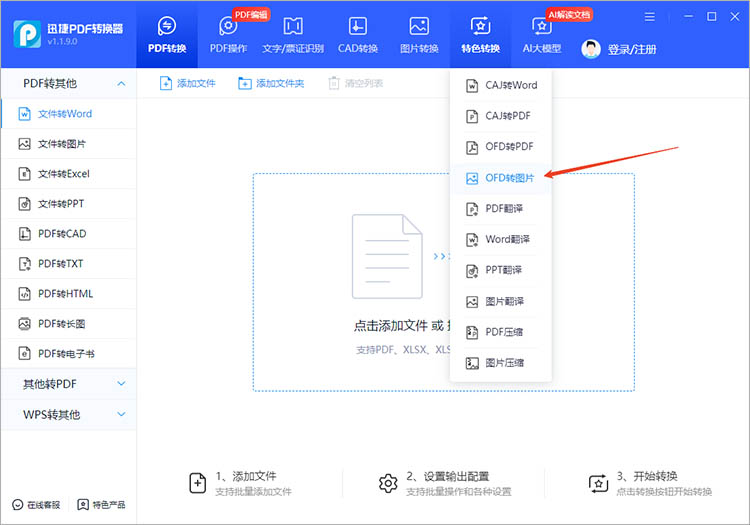Viewport: 750px width, 525px height.
Task: Switch to 文字/票证识别 tab
Action: click(293, 34)
